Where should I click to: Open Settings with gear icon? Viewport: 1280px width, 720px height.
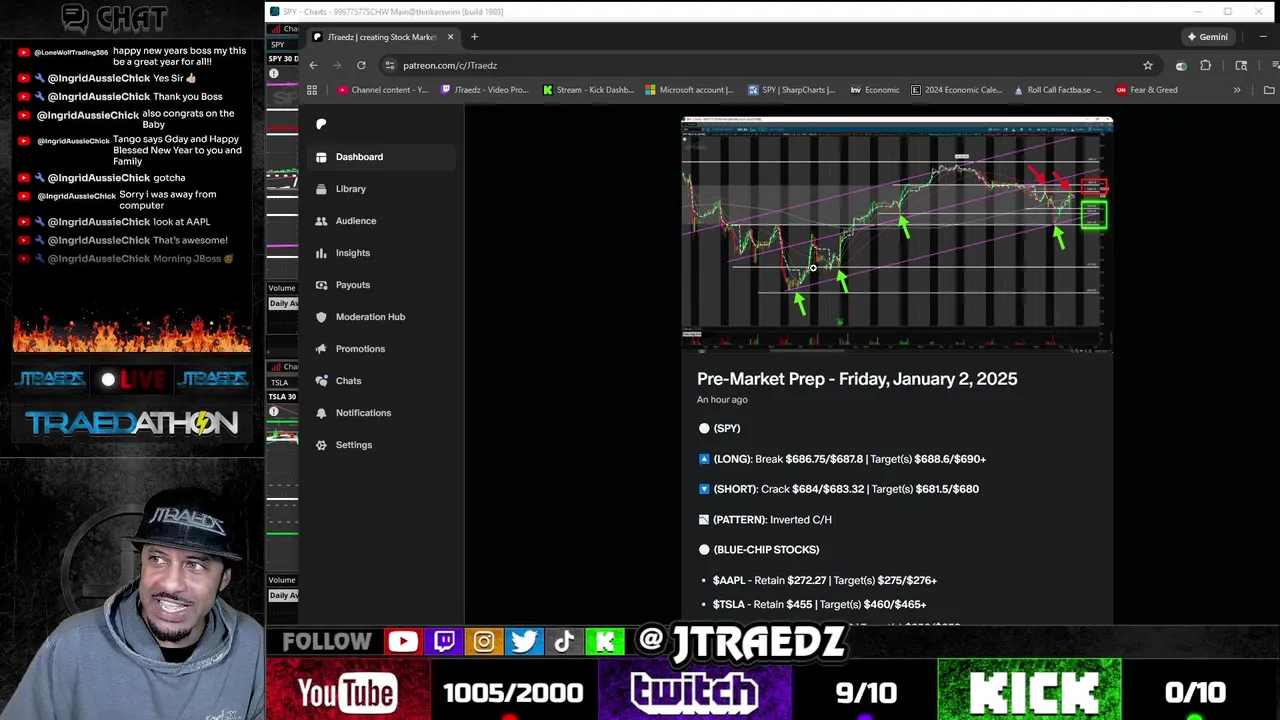tap(382, 445)
